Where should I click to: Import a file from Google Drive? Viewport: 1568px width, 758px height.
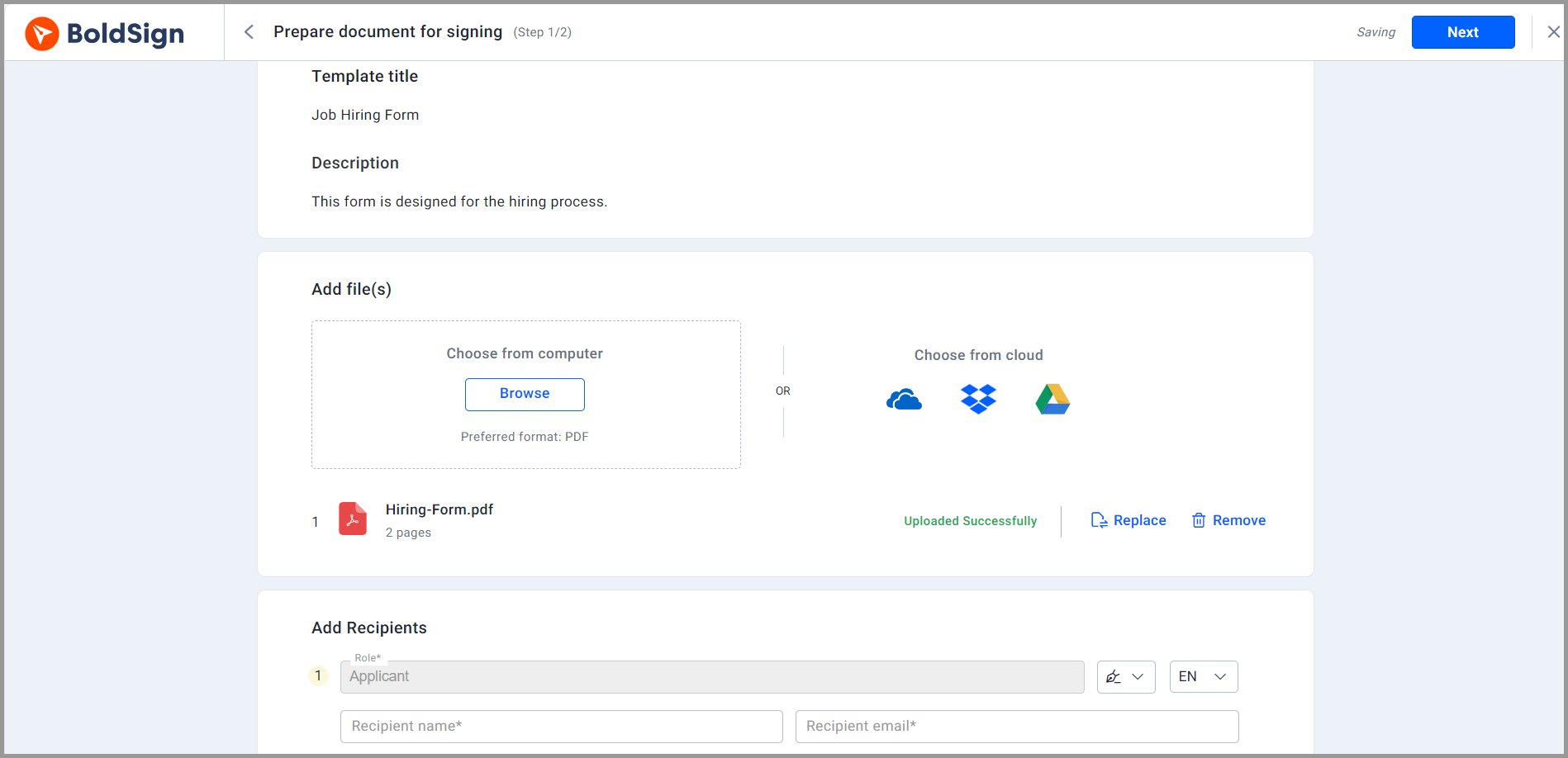point(1052,399)
